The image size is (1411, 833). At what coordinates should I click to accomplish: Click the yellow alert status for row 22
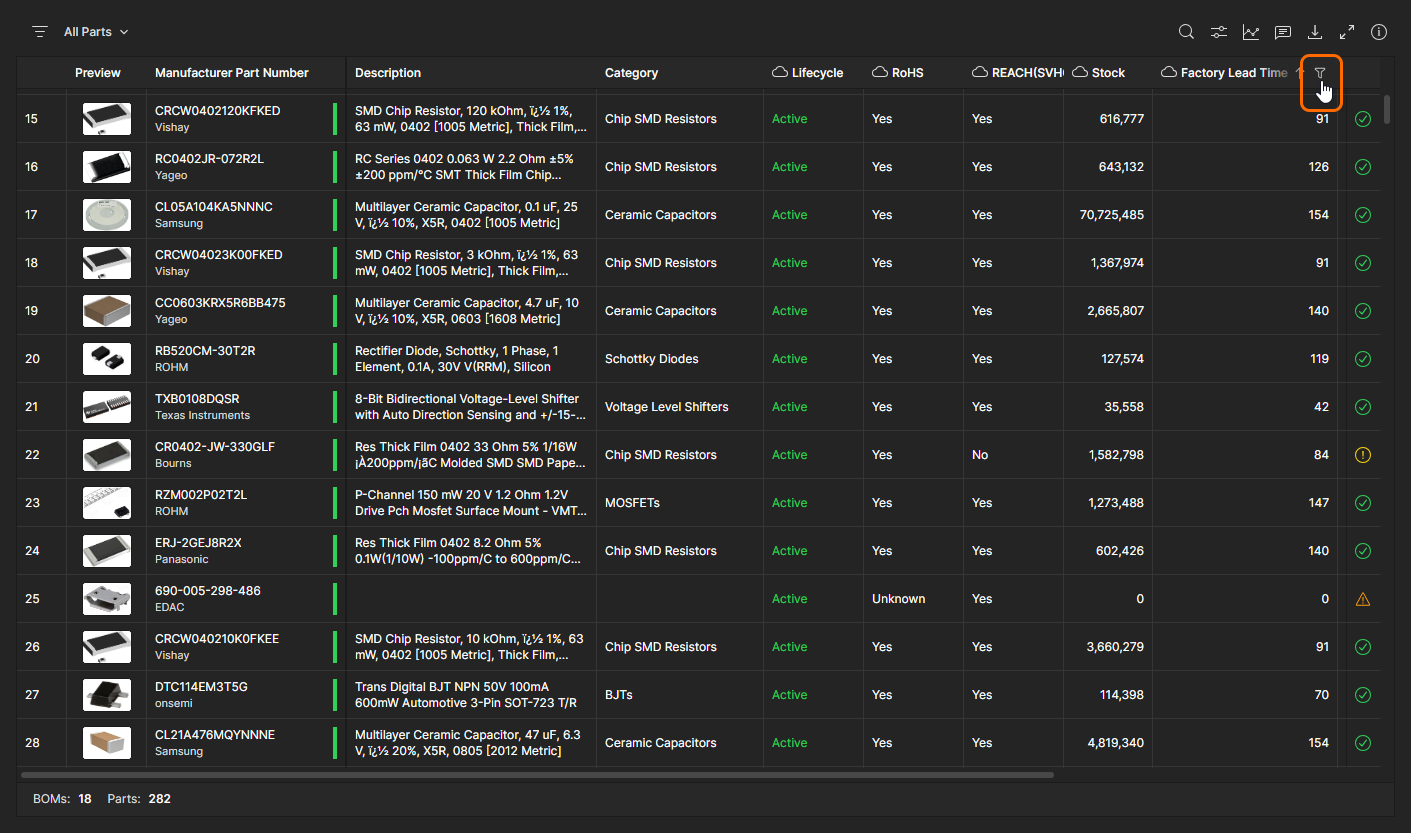tap(1362, 455)
